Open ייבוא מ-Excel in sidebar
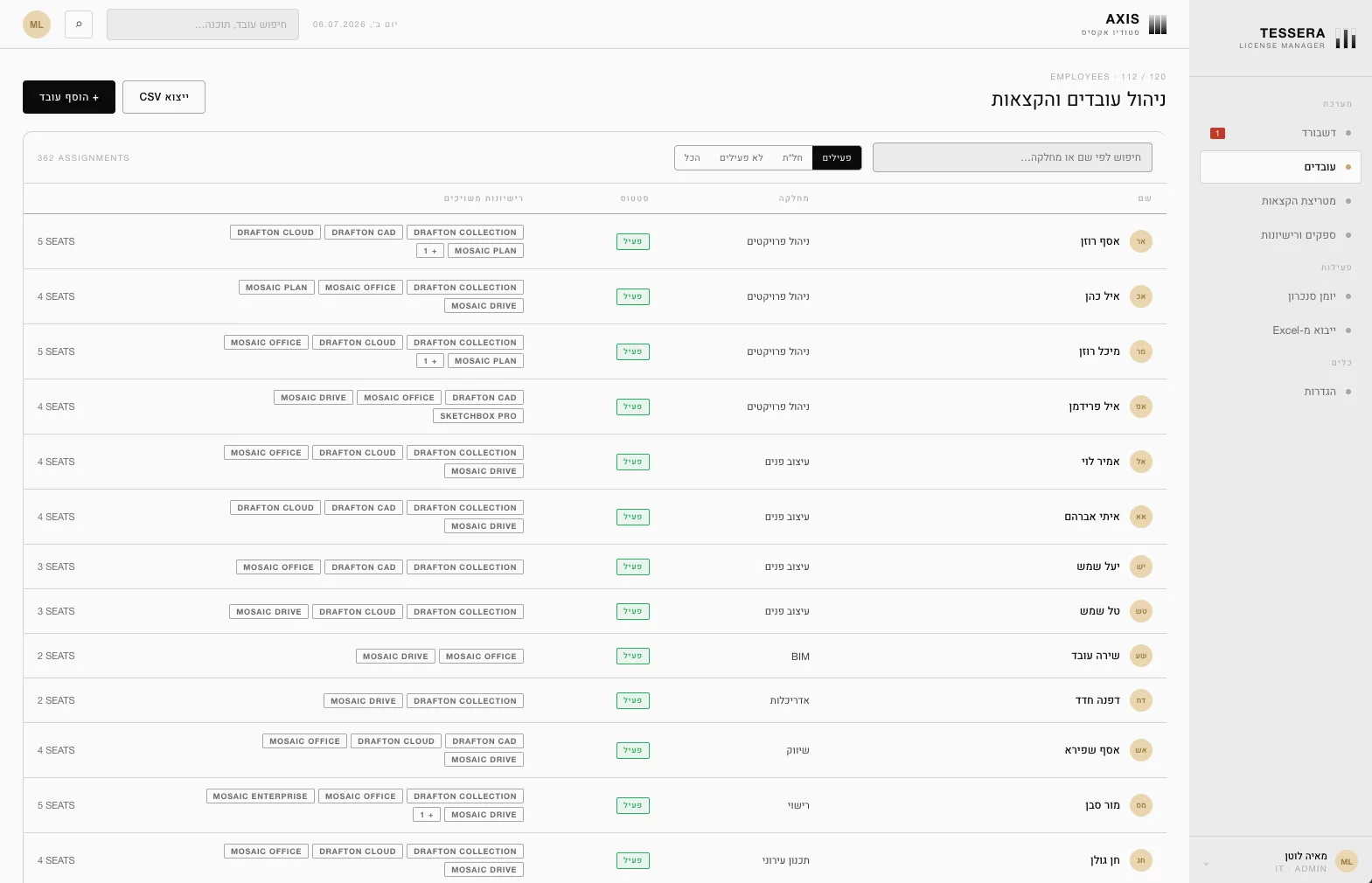Viewport: 1372px width, 883px height. pyautogui.click(x=1280, y=330)
